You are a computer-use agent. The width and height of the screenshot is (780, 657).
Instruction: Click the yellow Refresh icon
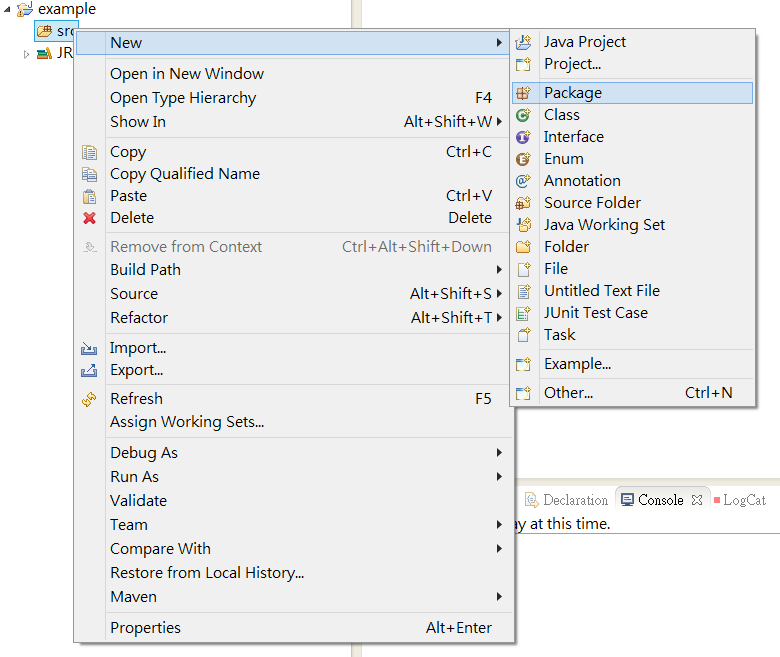point(90,399)
